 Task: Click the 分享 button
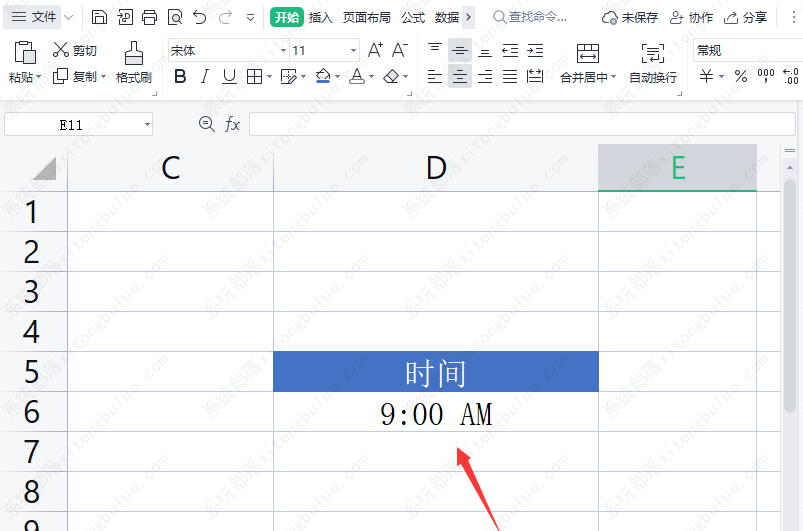pyautogui.click(x=745, y=17)
